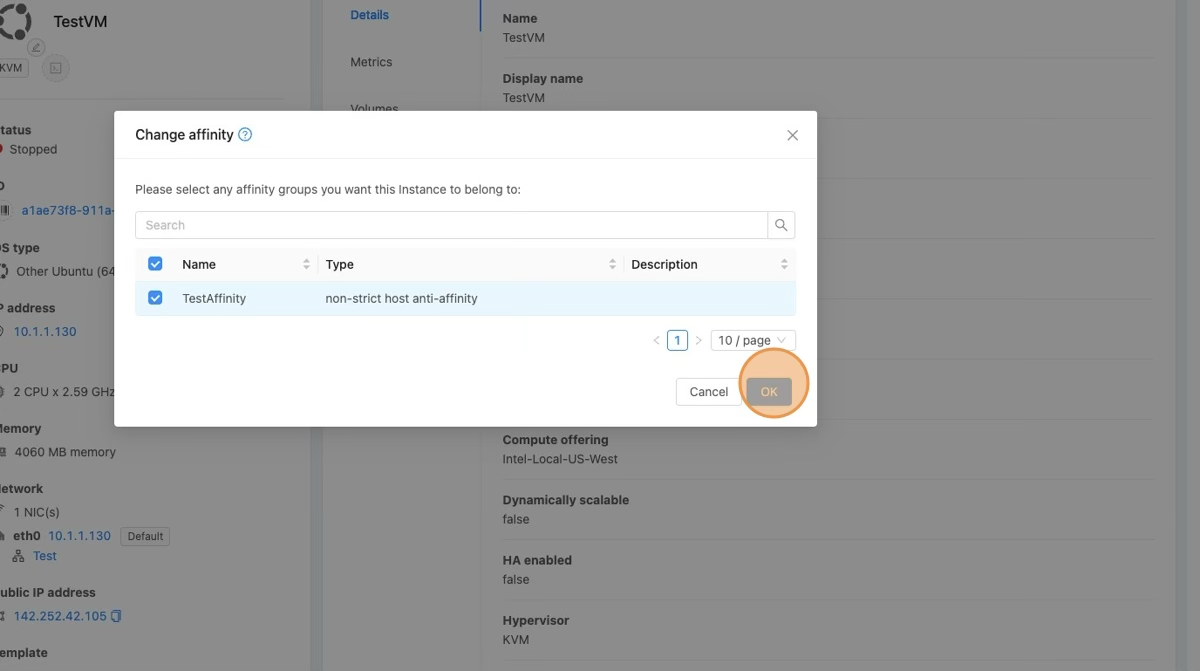Copy public IP 142.252.42.105 icon
This screenshot has height=671, width=1200.
click(x=116, y=616)
